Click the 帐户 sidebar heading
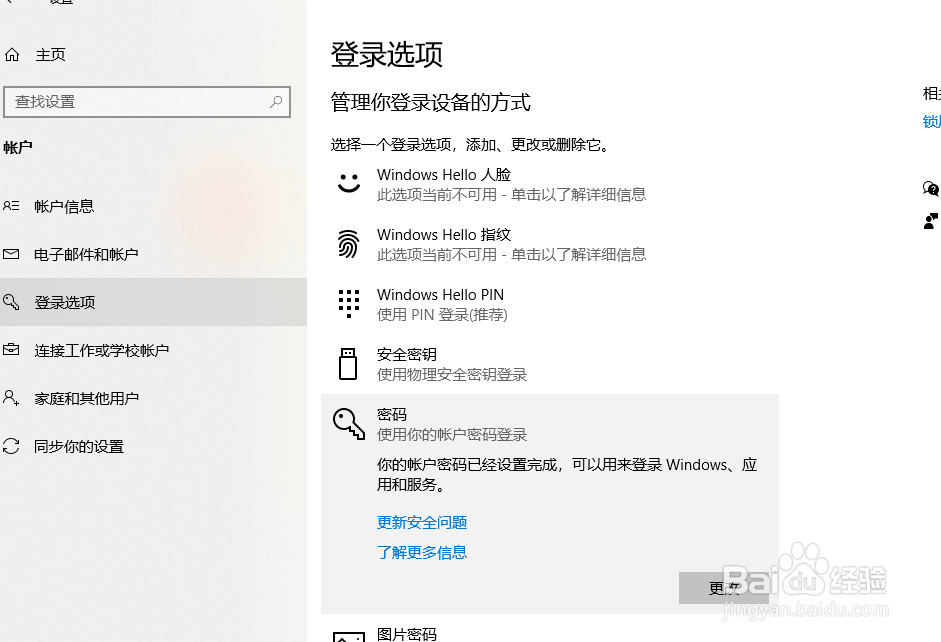This screenshot has height=642, width=941. pos(18,148)
